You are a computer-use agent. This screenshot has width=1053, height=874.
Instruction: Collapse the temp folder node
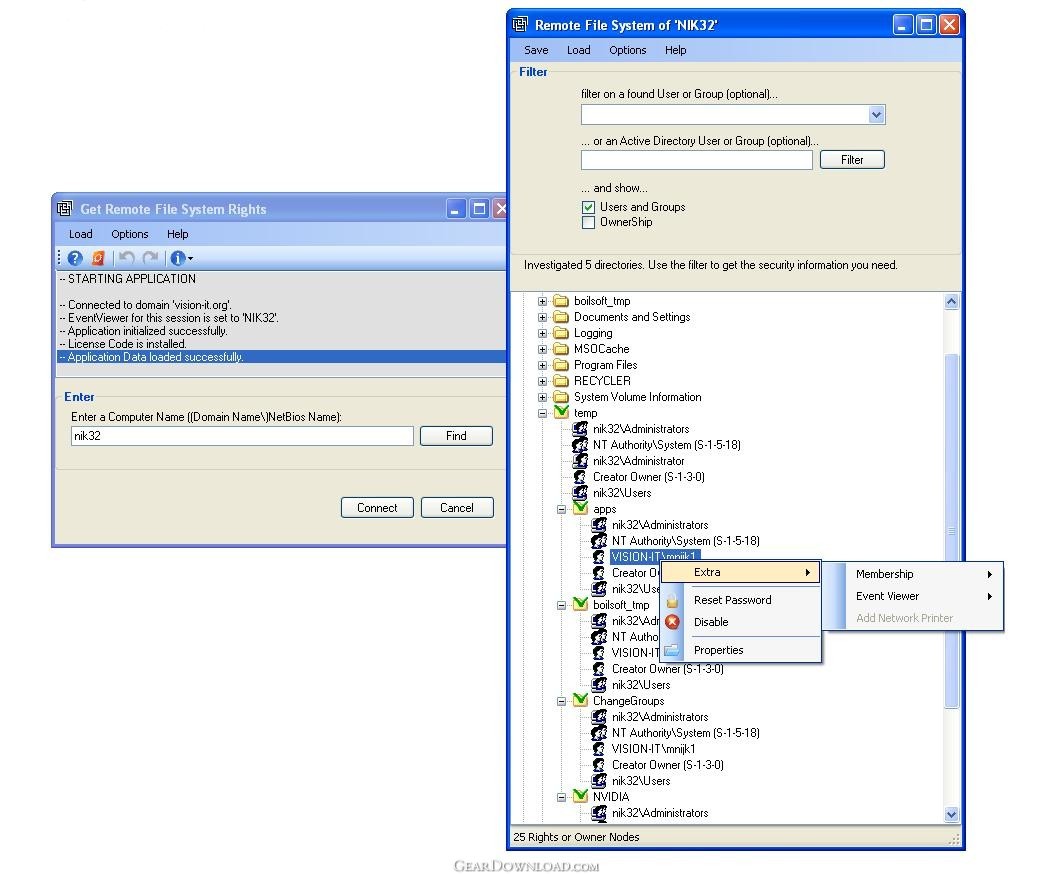coord(543,413)
